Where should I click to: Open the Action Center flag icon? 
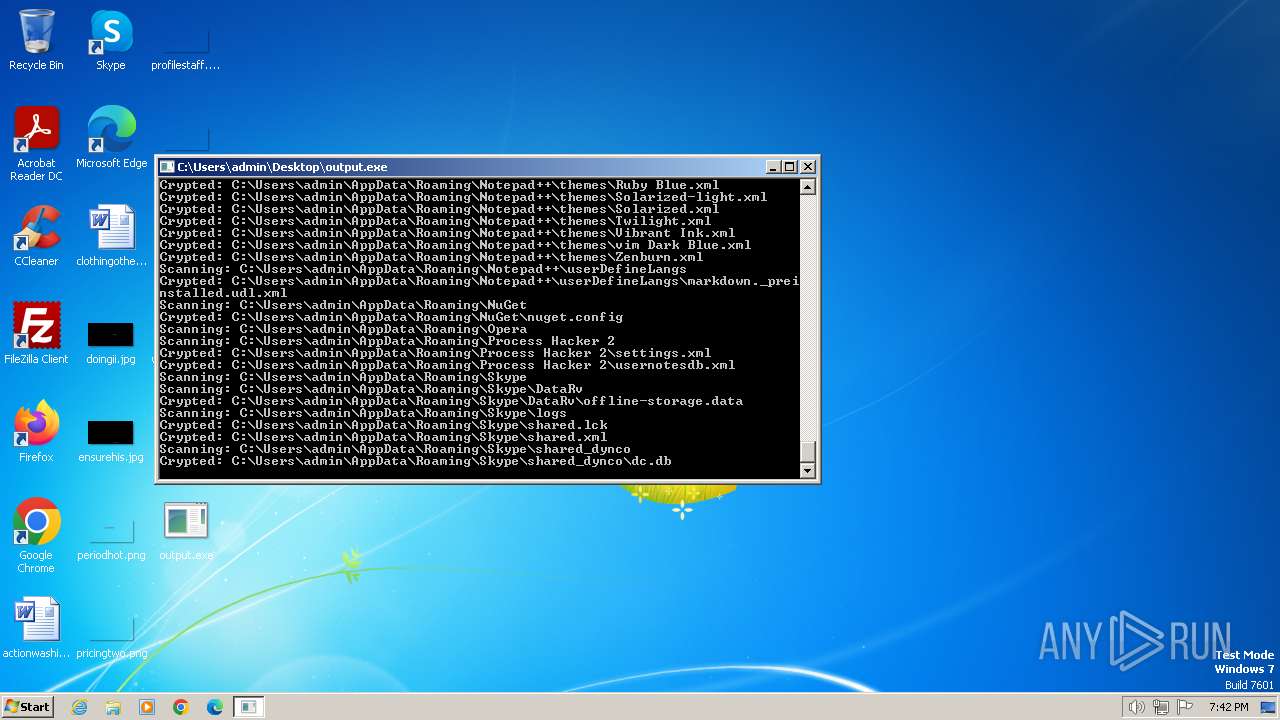[1185, 707]
